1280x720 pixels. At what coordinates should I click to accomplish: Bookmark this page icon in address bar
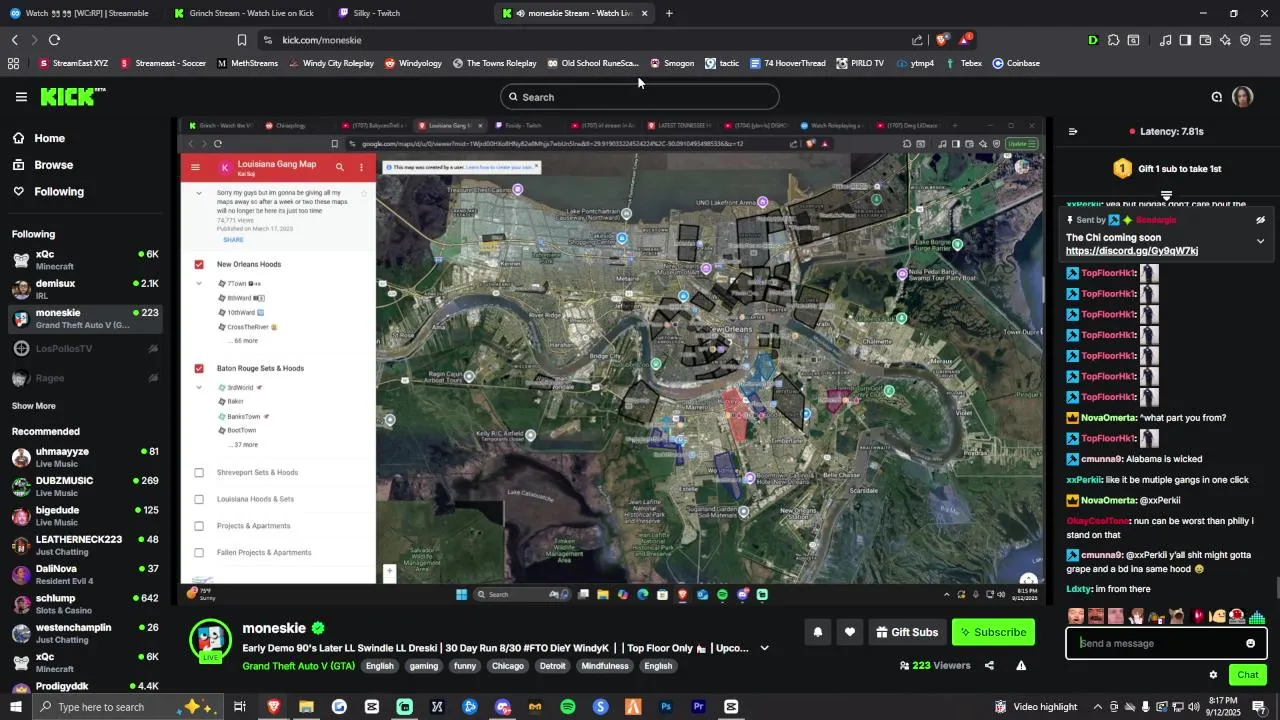coord(241,40)
